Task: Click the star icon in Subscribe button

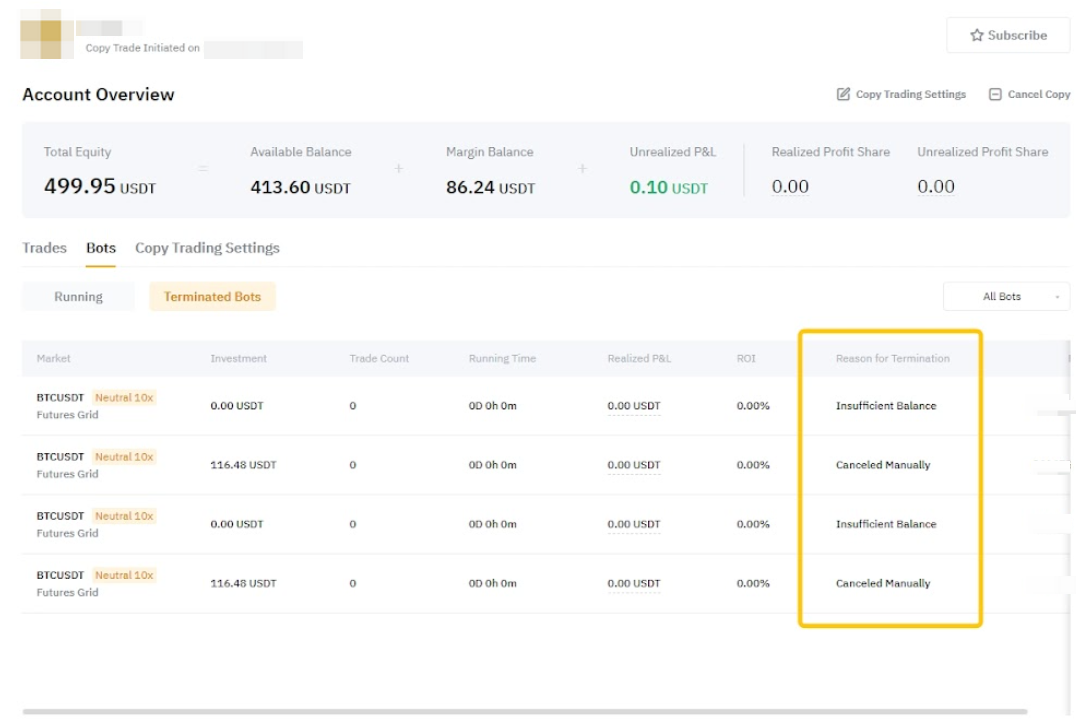Action: click(976, 35)
